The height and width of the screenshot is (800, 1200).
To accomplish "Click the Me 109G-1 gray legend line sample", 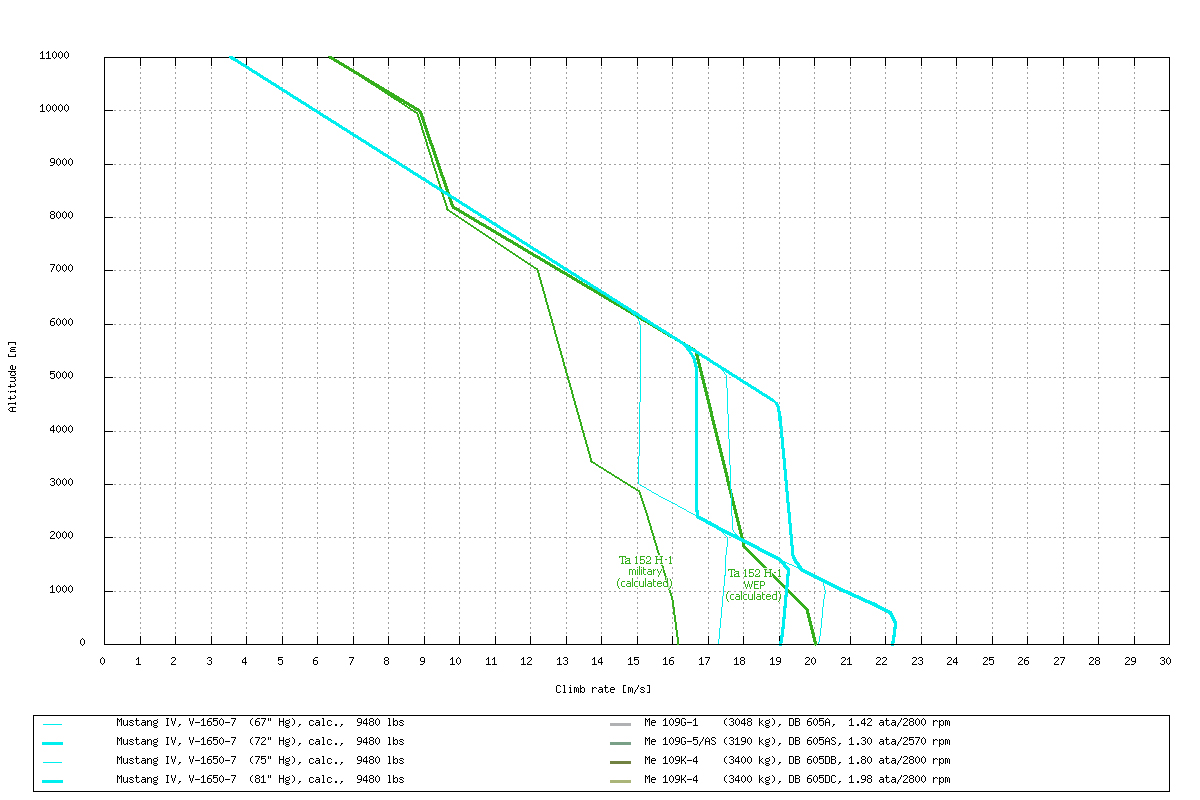I will (621, 723).
